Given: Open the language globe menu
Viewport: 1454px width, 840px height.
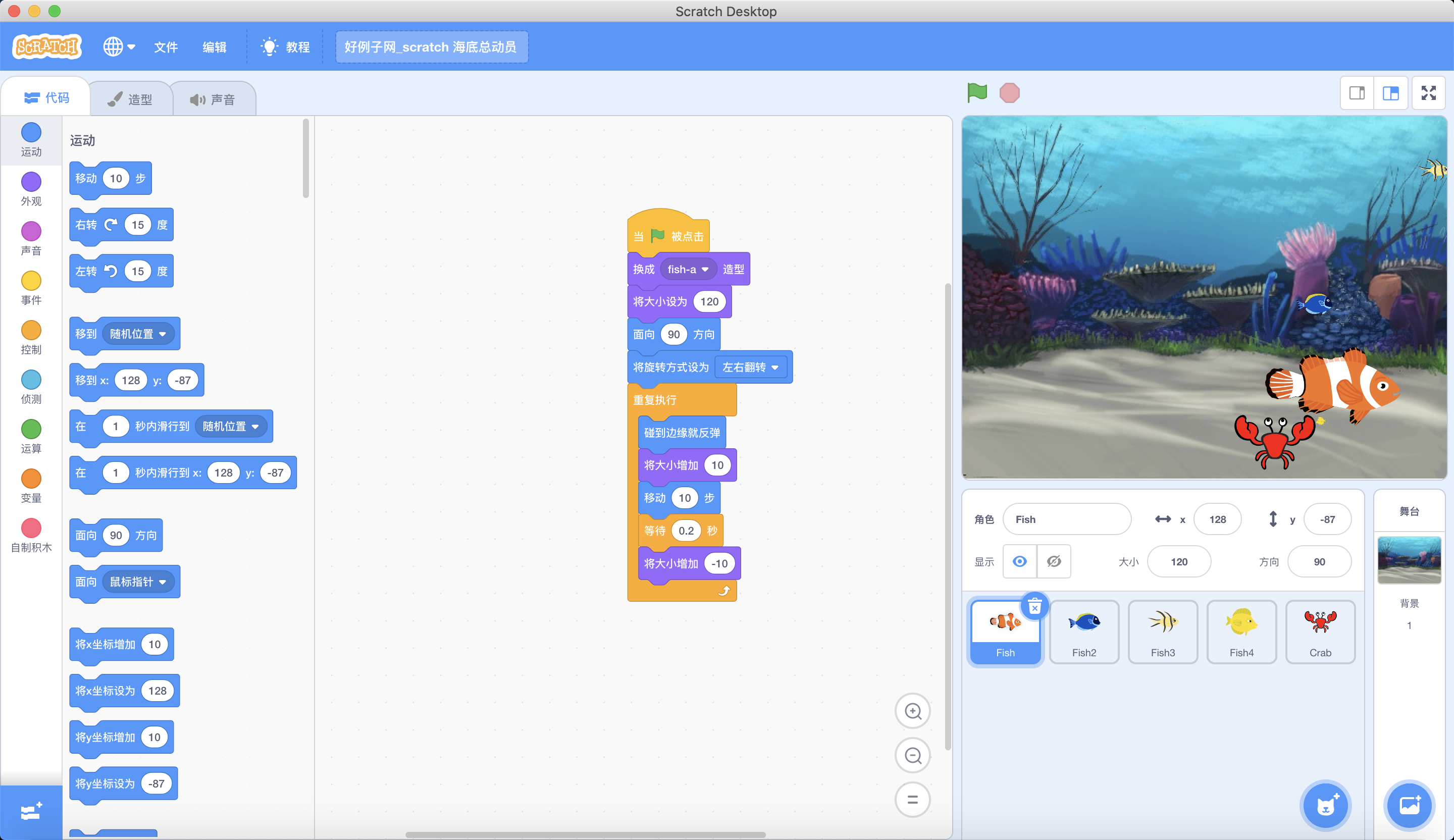Looking at the screenshot, I should [119, 47].
